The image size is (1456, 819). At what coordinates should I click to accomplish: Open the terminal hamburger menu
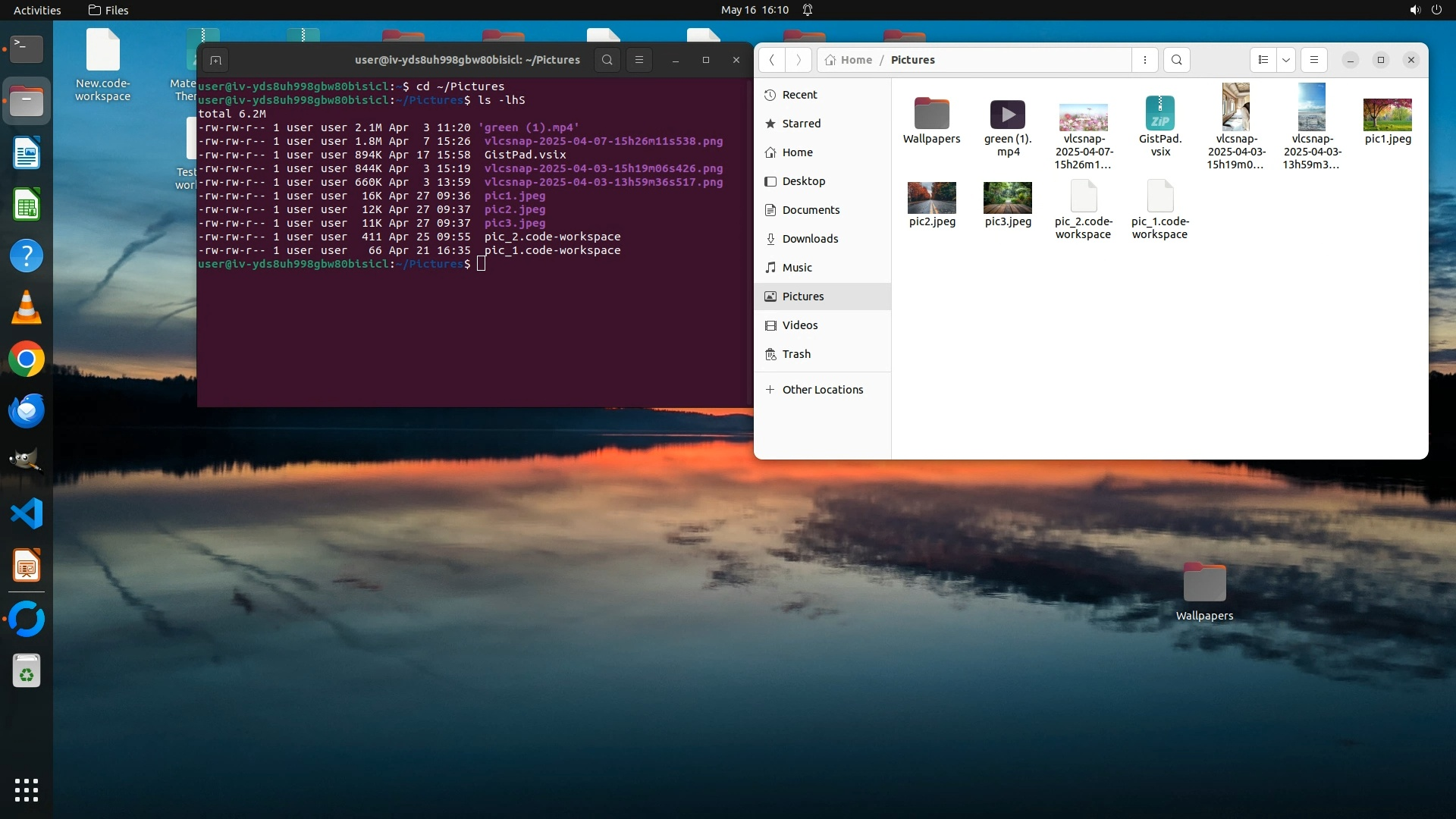639,60
